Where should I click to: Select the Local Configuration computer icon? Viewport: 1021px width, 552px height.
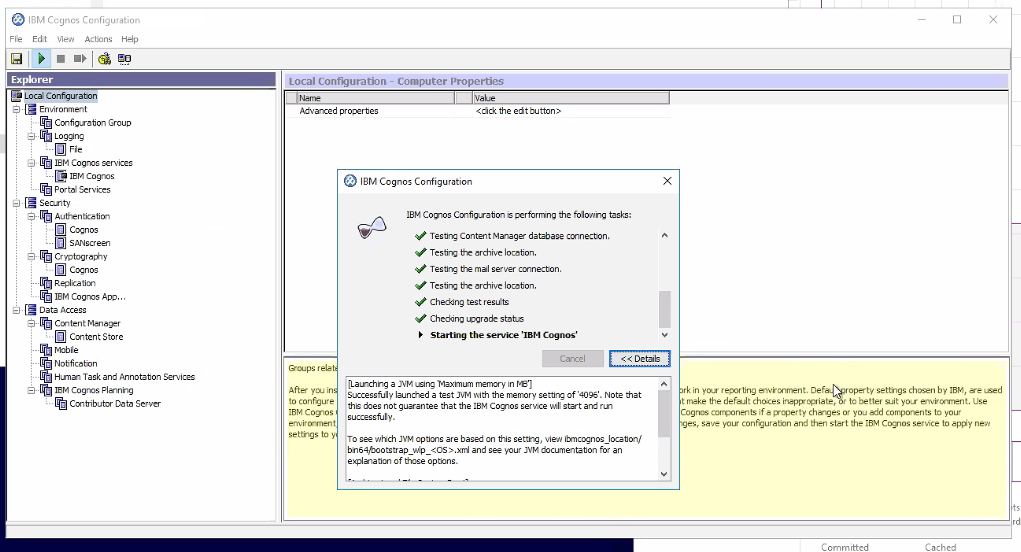pos(16,96)
